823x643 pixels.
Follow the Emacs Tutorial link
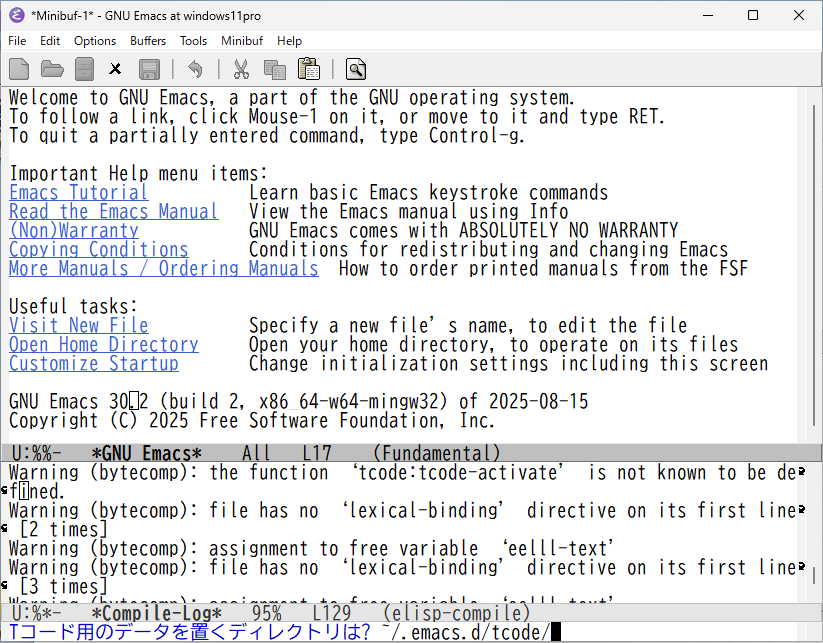click(79, 193)
